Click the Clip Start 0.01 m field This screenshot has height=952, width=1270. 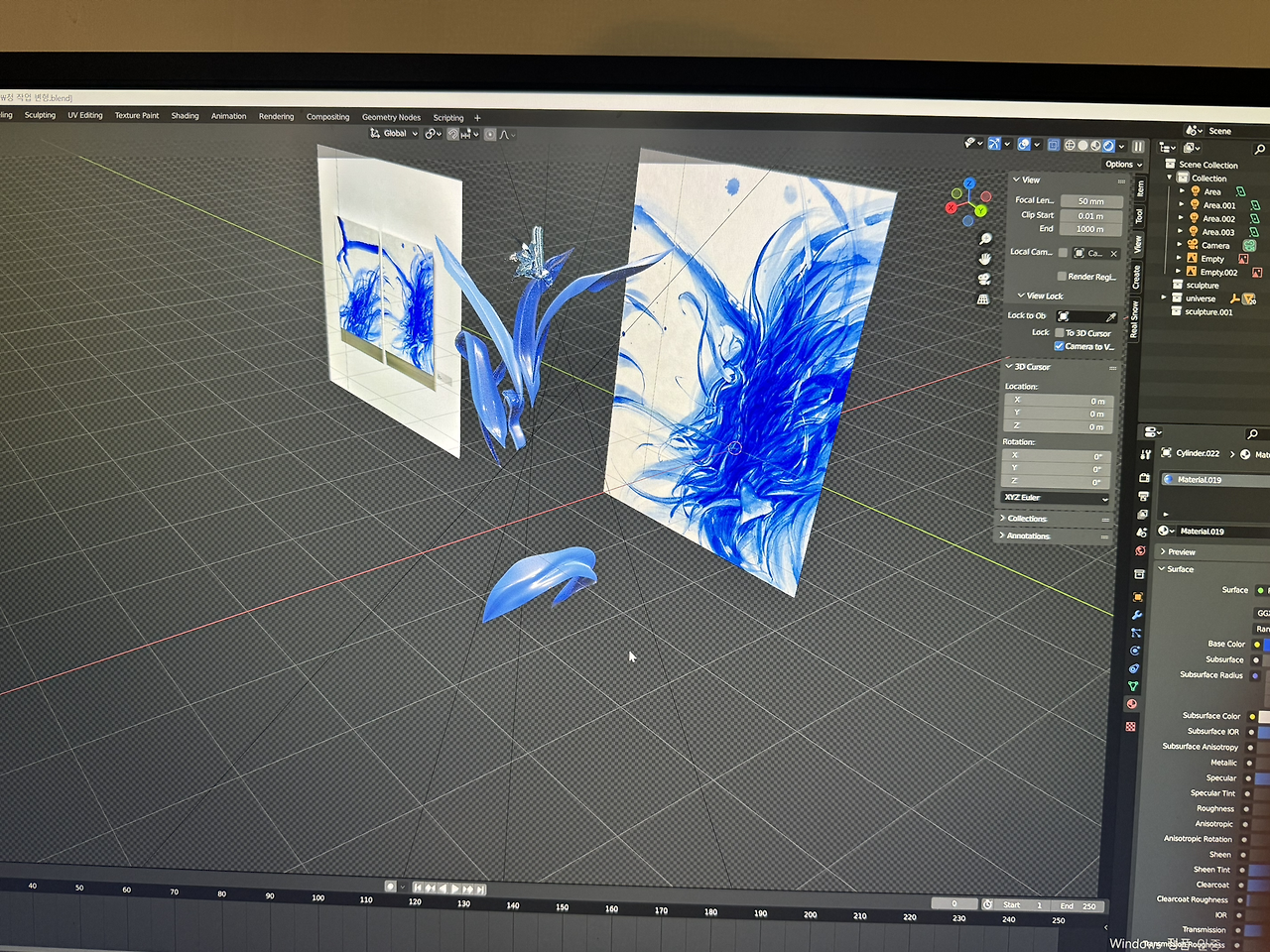coord(1091,215)
